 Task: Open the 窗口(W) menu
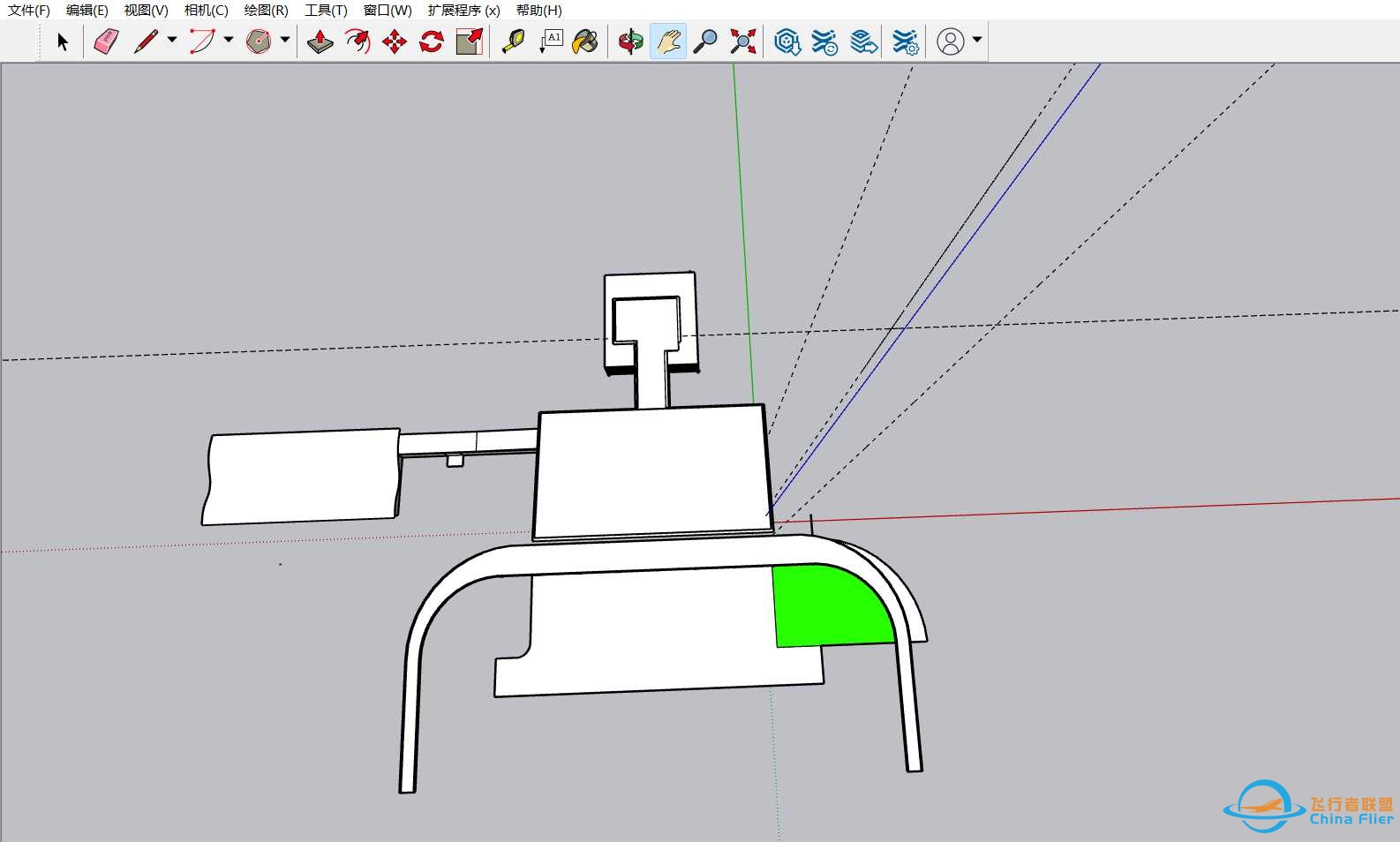point(388,10)
